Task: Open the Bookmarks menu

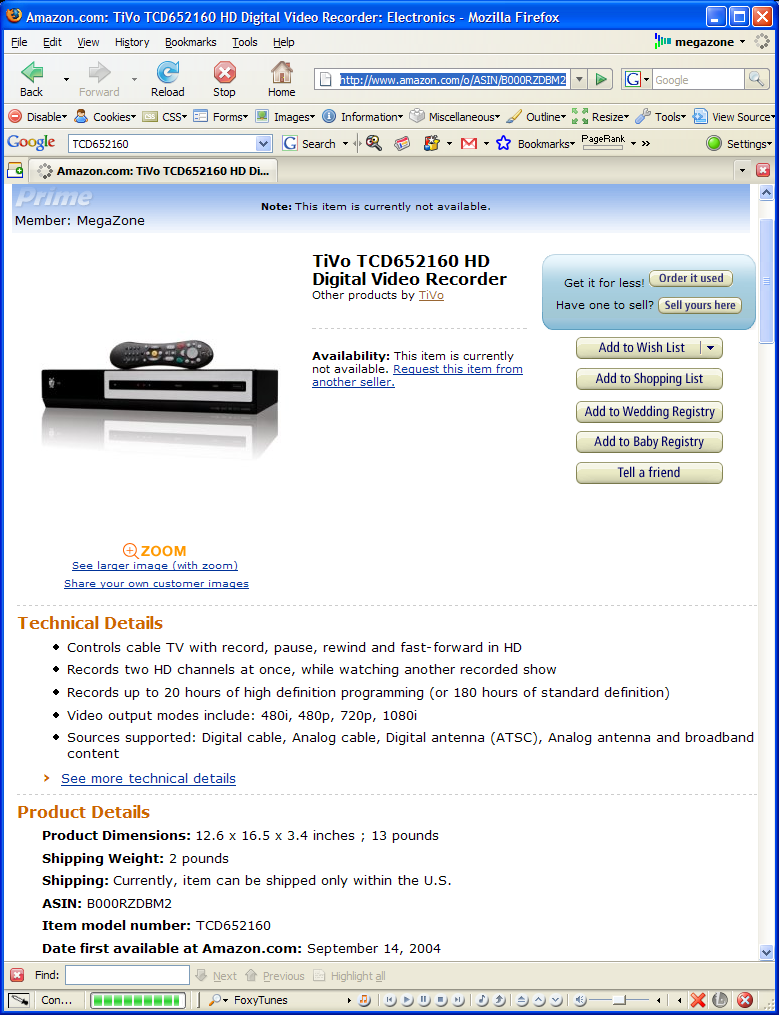Action: click(190, 42)
